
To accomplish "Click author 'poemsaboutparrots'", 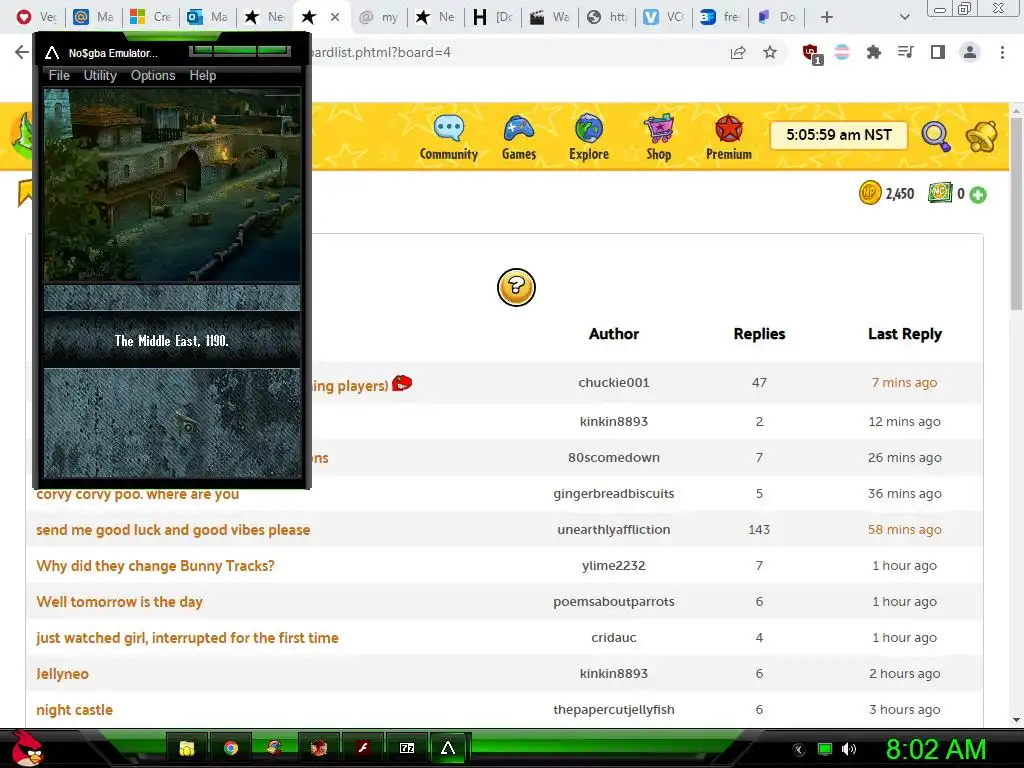I will click(x=614, y=601).
